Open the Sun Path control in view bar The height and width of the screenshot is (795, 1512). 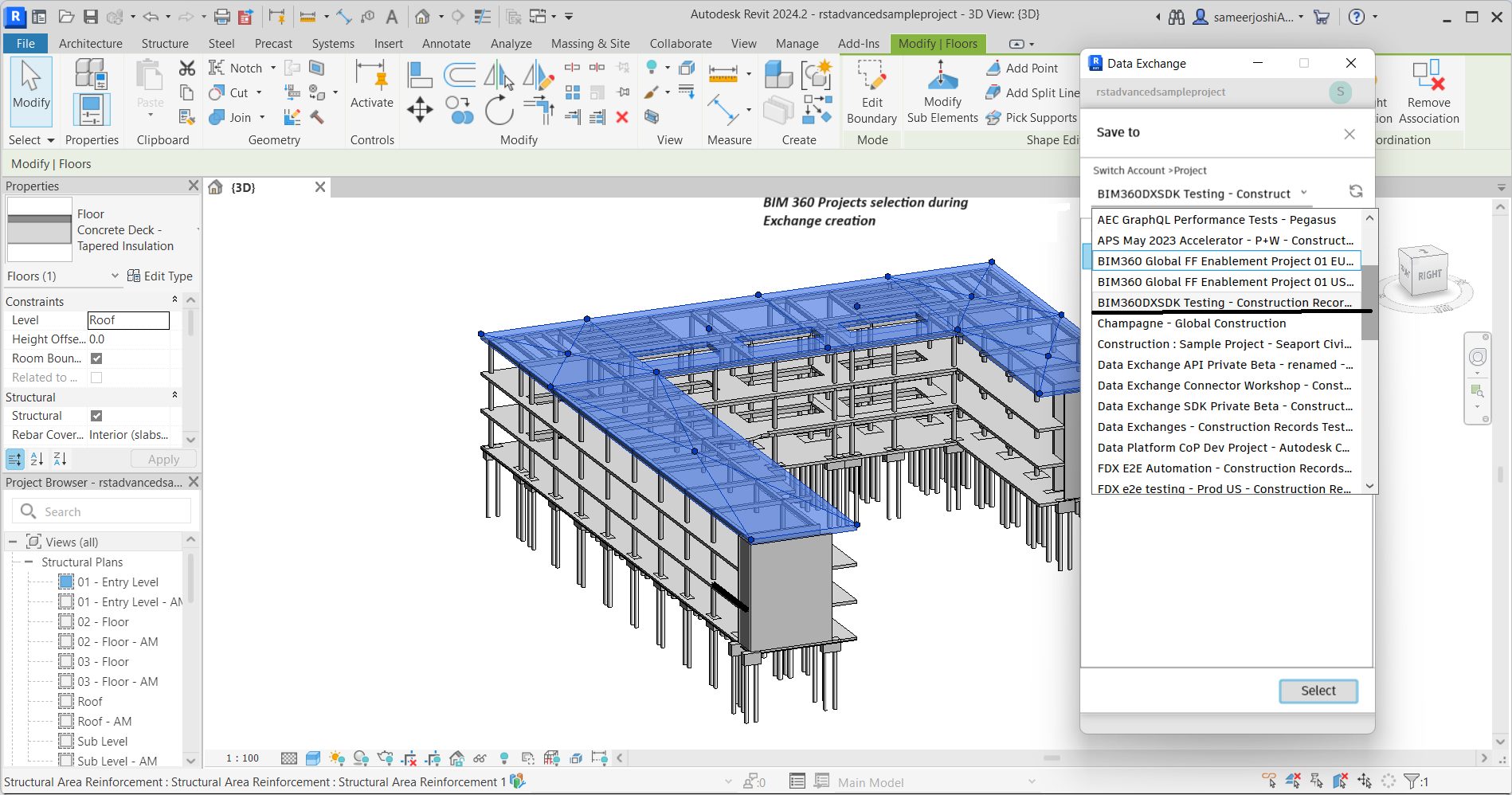coord(337,758)
